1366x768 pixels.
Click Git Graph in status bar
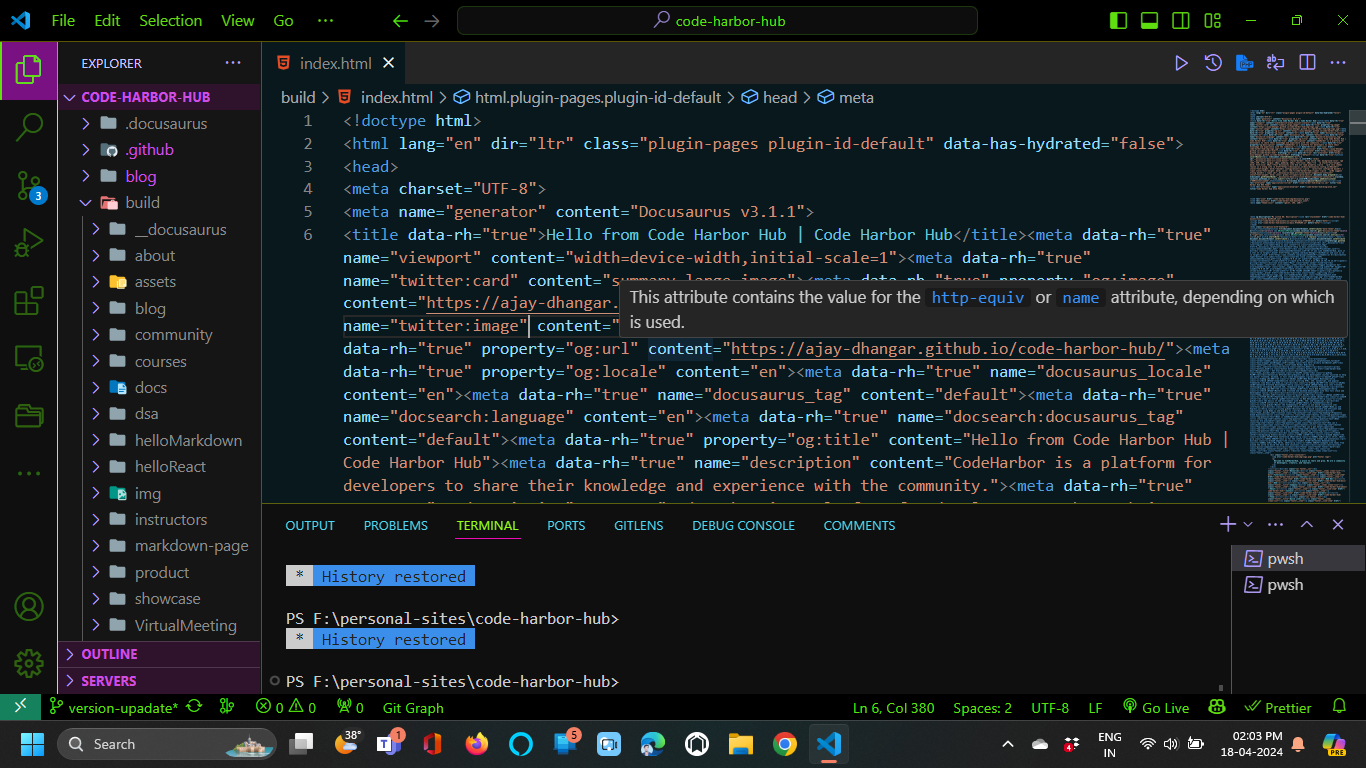click(413, 707)
